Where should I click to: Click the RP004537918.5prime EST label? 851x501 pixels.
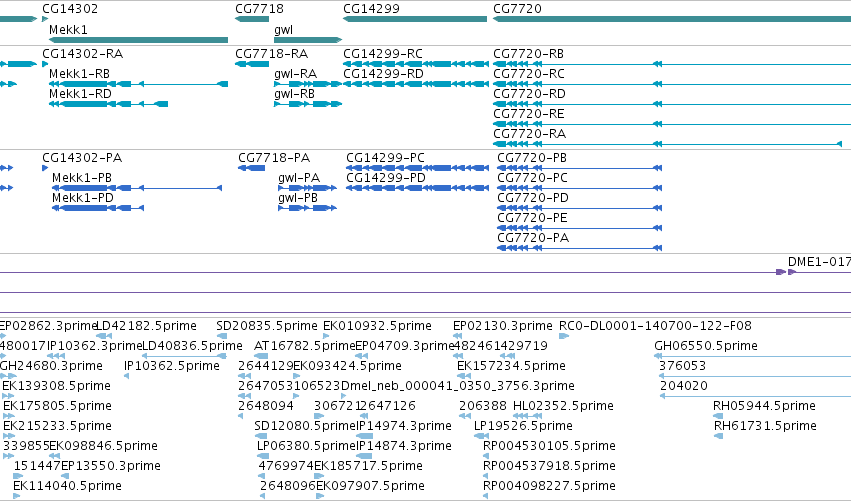point(549,466)
